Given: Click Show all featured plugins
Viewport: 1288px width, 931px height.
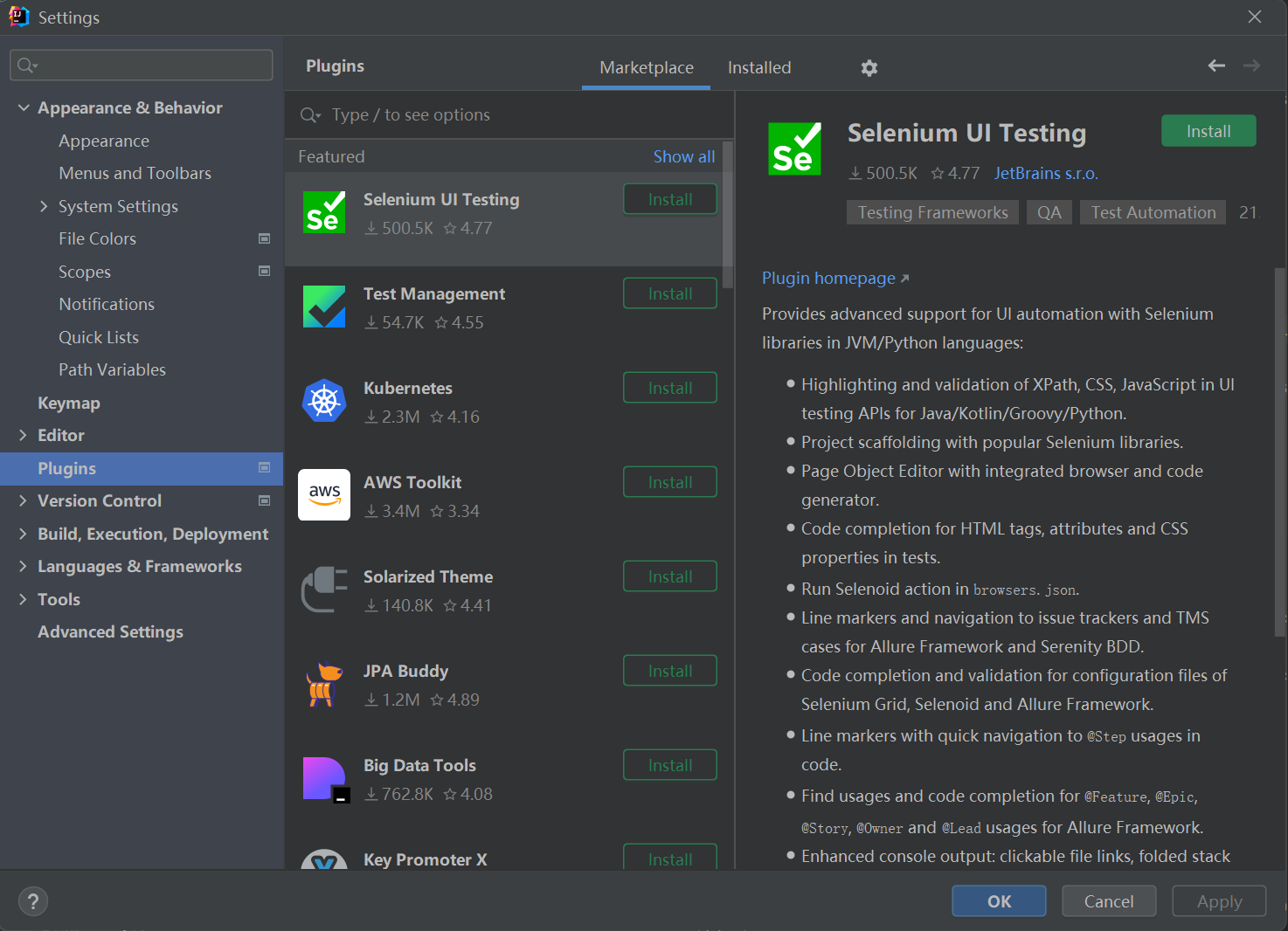Looking at the screenshot, I should tap(684, 156).
